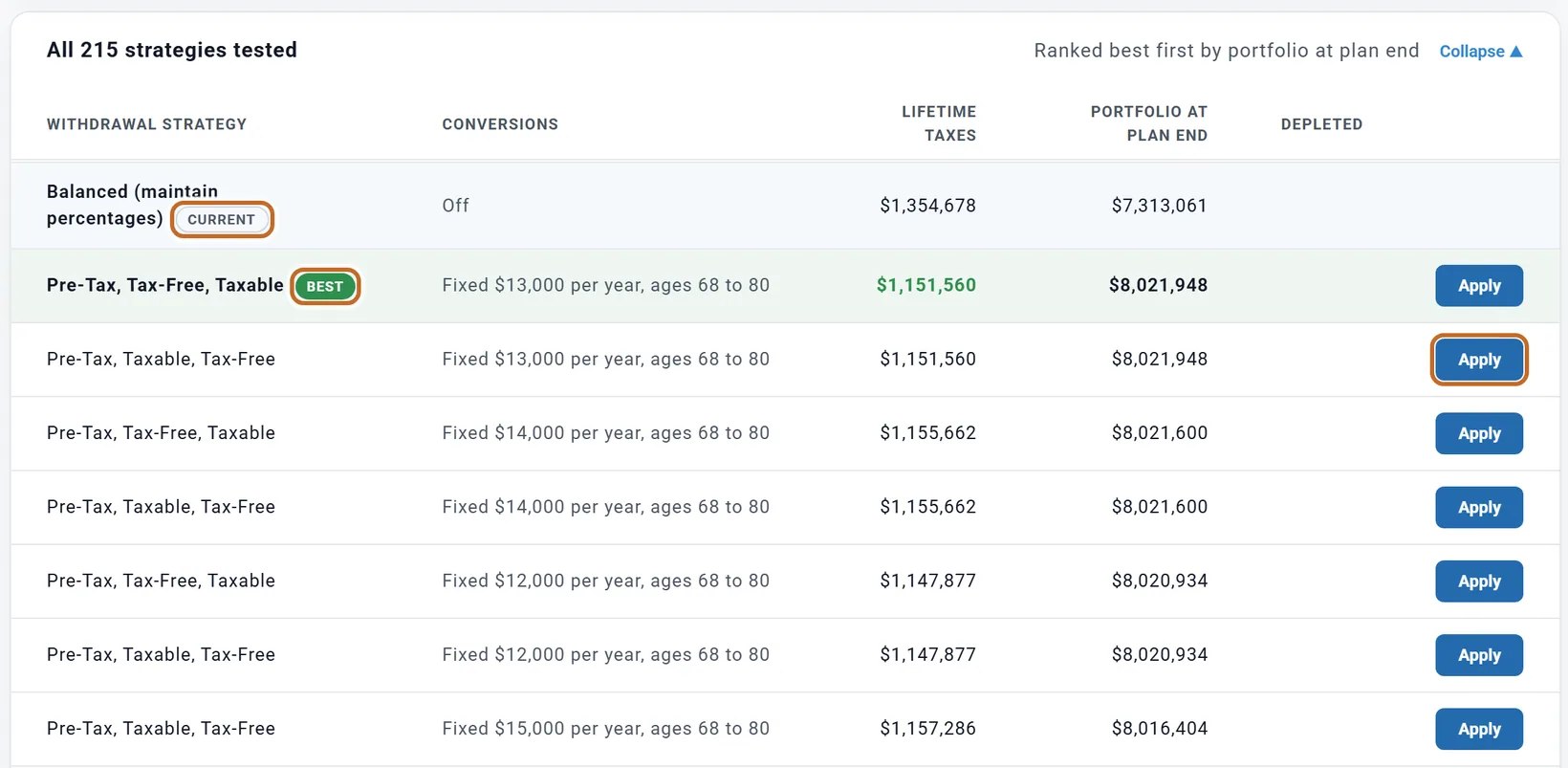
Task: Click $1,155,662 in the Pre-Tax, Tax-Free, Taxable row
Action: coord(928,433)
